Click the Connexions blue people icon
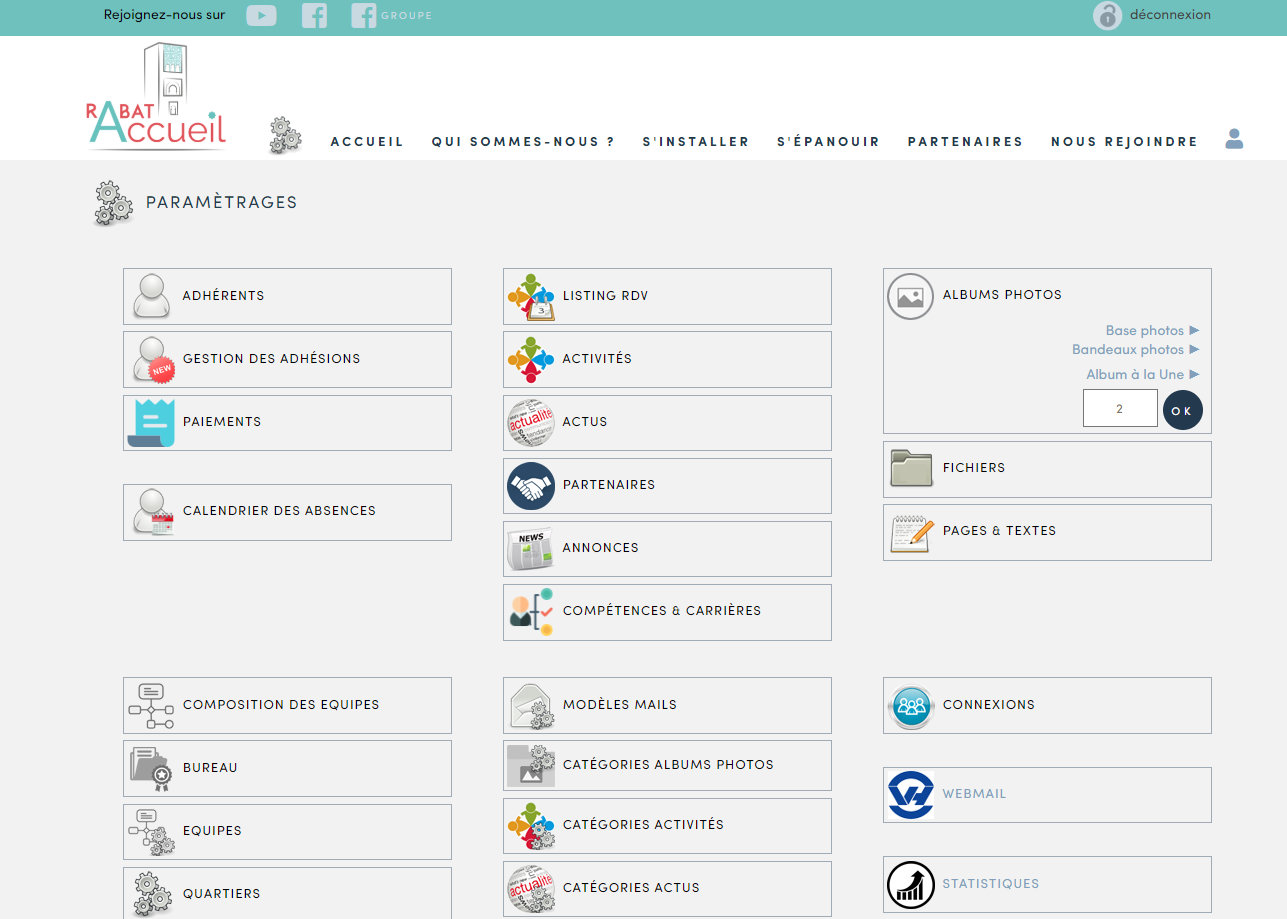Screen dimensions: 1287x919 [x=910, y=706]
